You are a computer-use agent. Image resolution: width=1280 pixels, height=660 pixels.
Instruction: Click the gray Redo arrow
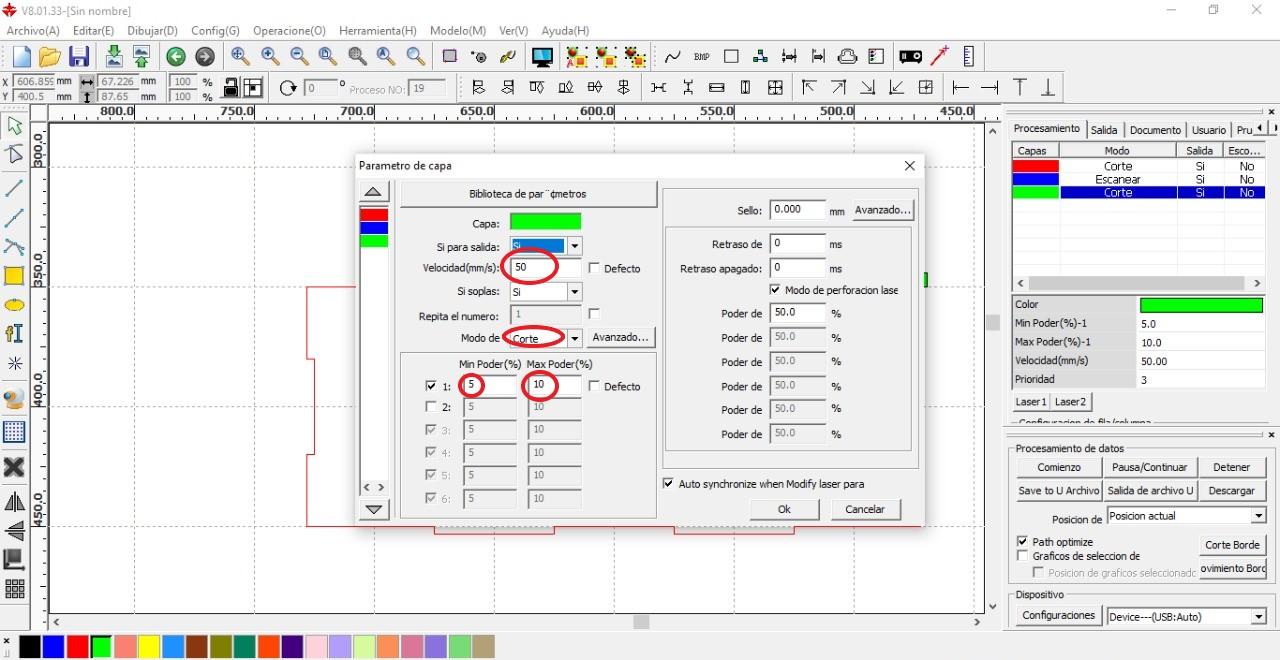pos(204,57)
